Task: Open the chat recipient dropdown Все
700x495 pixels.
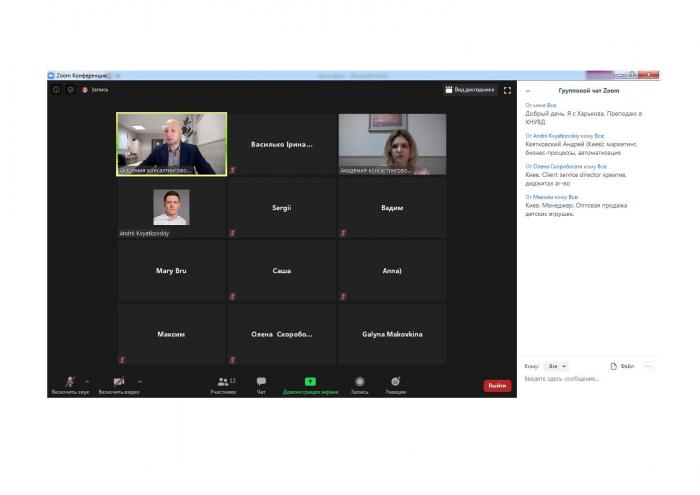Action: (x=557, y=366)
